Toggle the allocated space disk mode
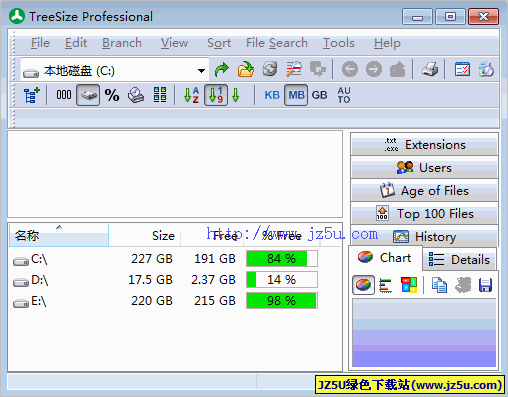 click(x=88, y=95)
